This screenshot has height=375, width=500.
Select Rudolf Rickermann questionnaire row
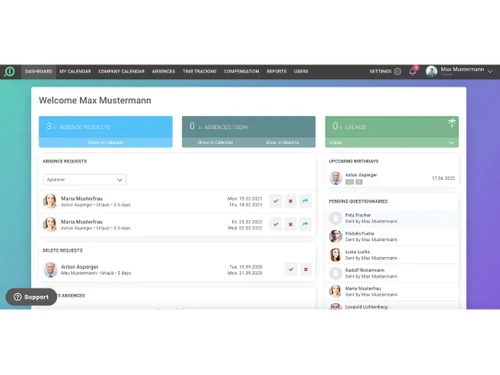pos(392,273)
